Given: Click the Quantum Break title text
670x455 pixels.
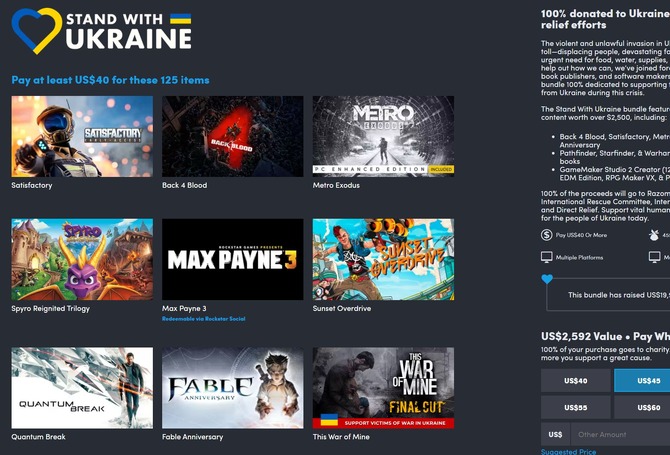Looking at the screenshot, I should [x=38, y=437].
